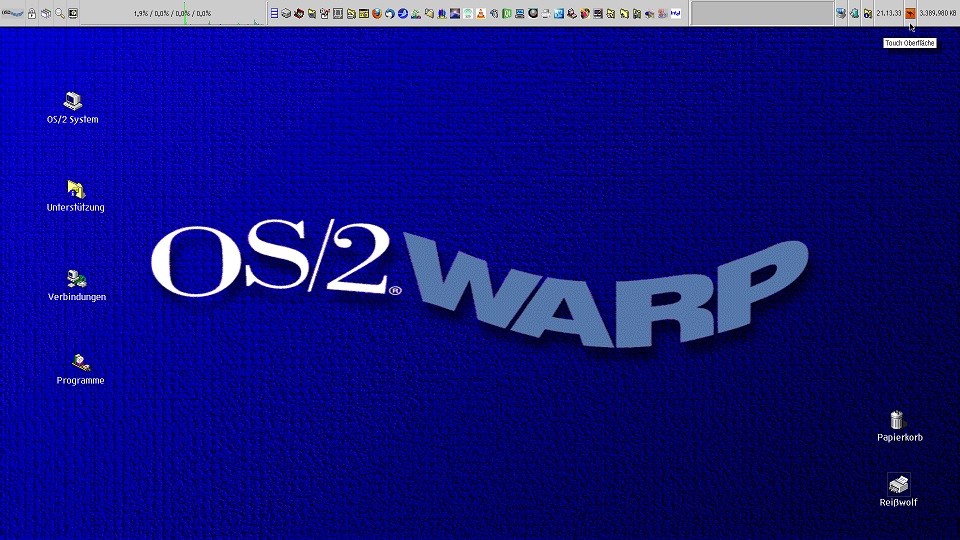Click the 21.13.33 clock display

click(888, 13)
